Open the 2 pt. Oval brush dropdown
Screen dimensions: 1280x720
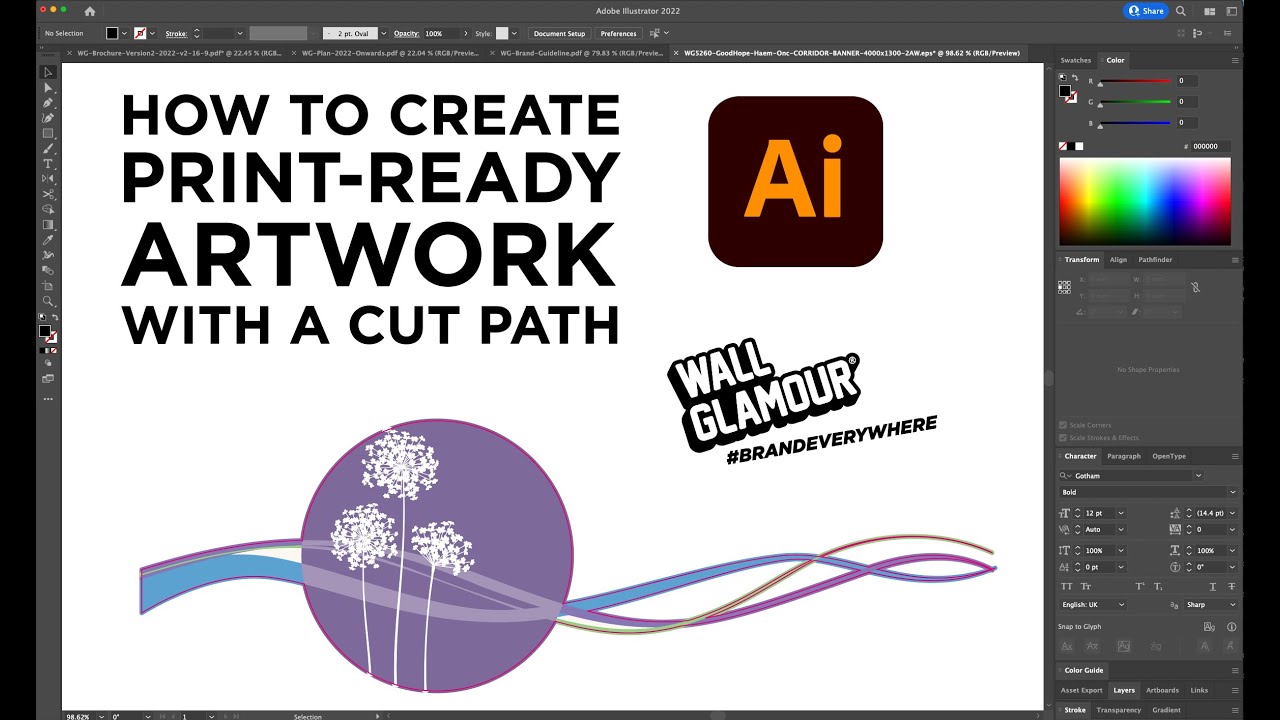381,33
